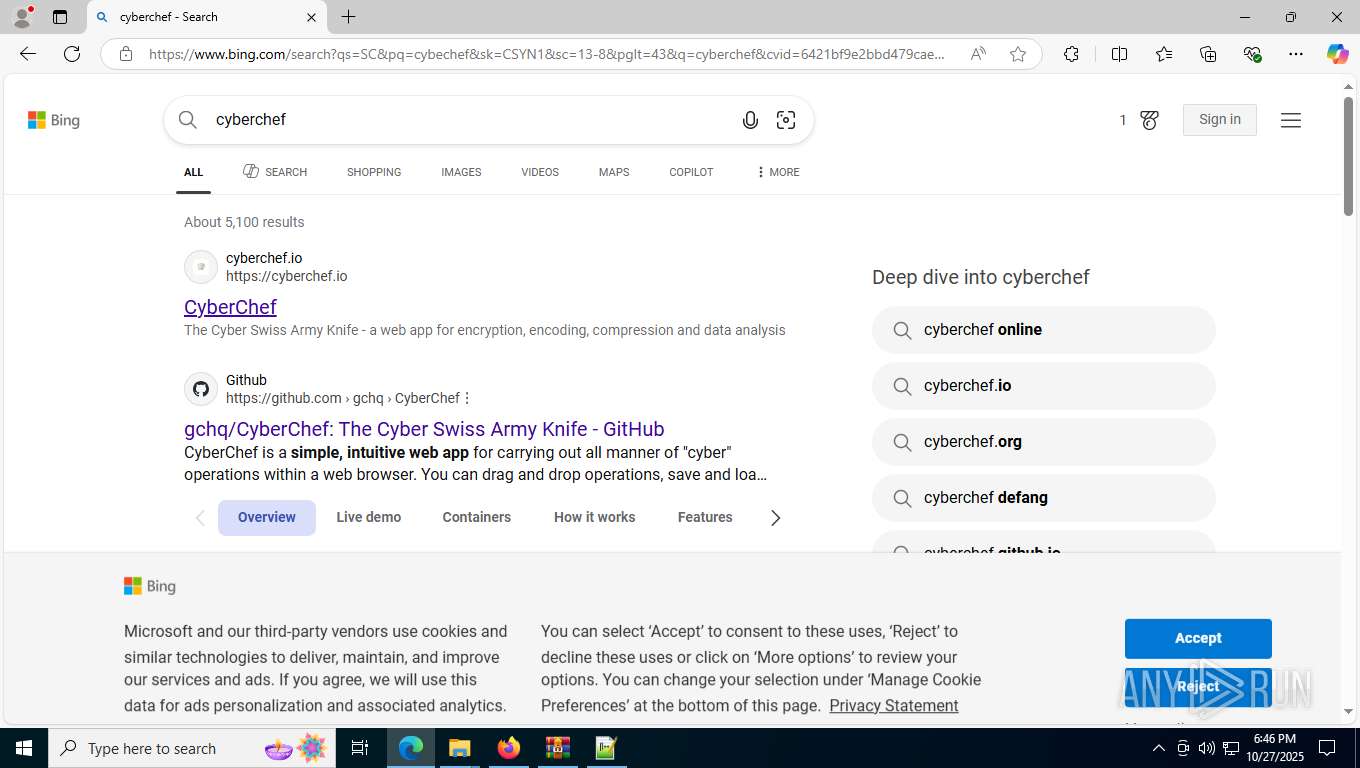Accept cookies with Accept button
The height and width of the screenshot is (768, 1360).
(1198, 638)
